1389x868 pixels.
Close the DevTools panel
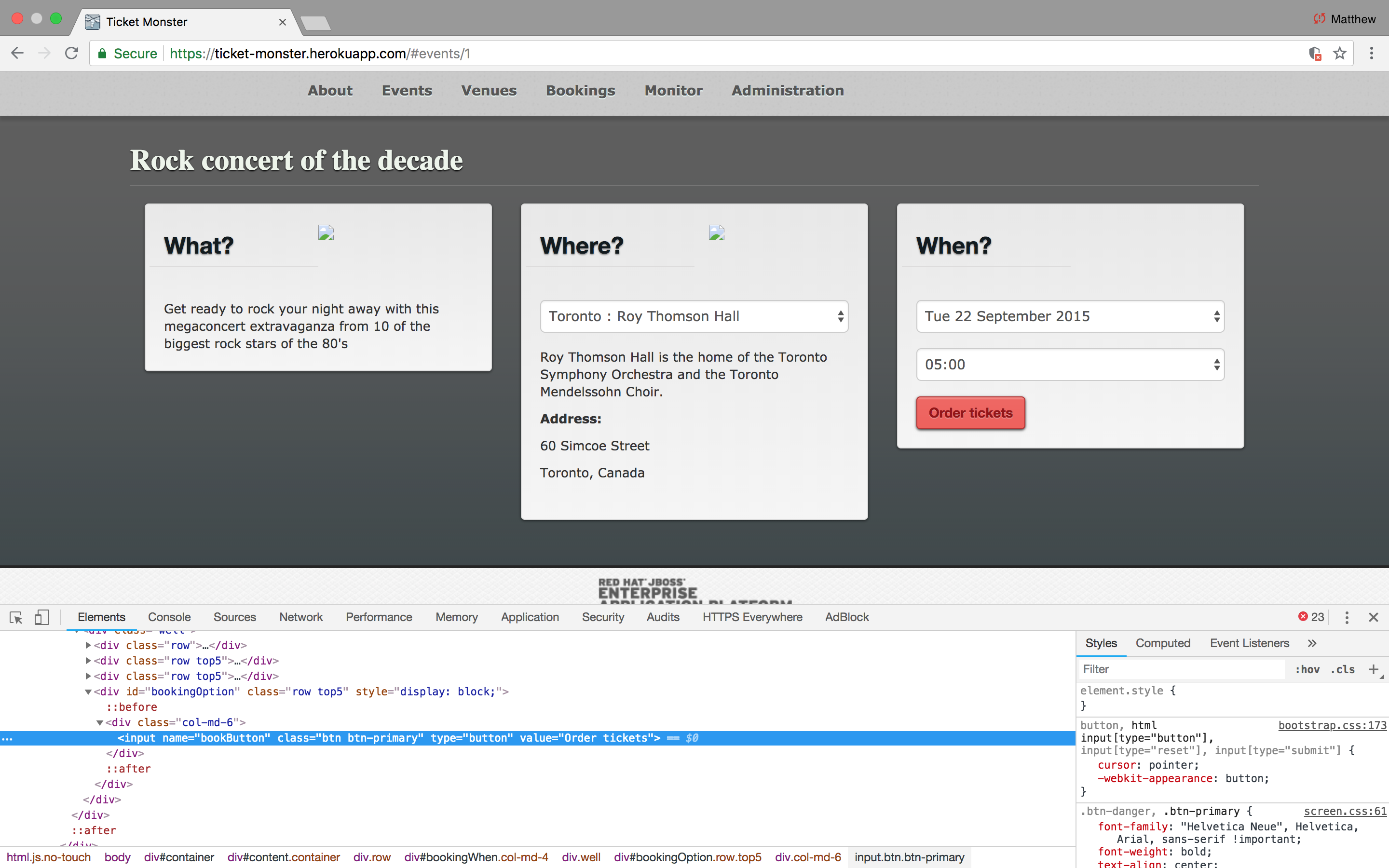pyautogui.click(x=1373, y=617)
